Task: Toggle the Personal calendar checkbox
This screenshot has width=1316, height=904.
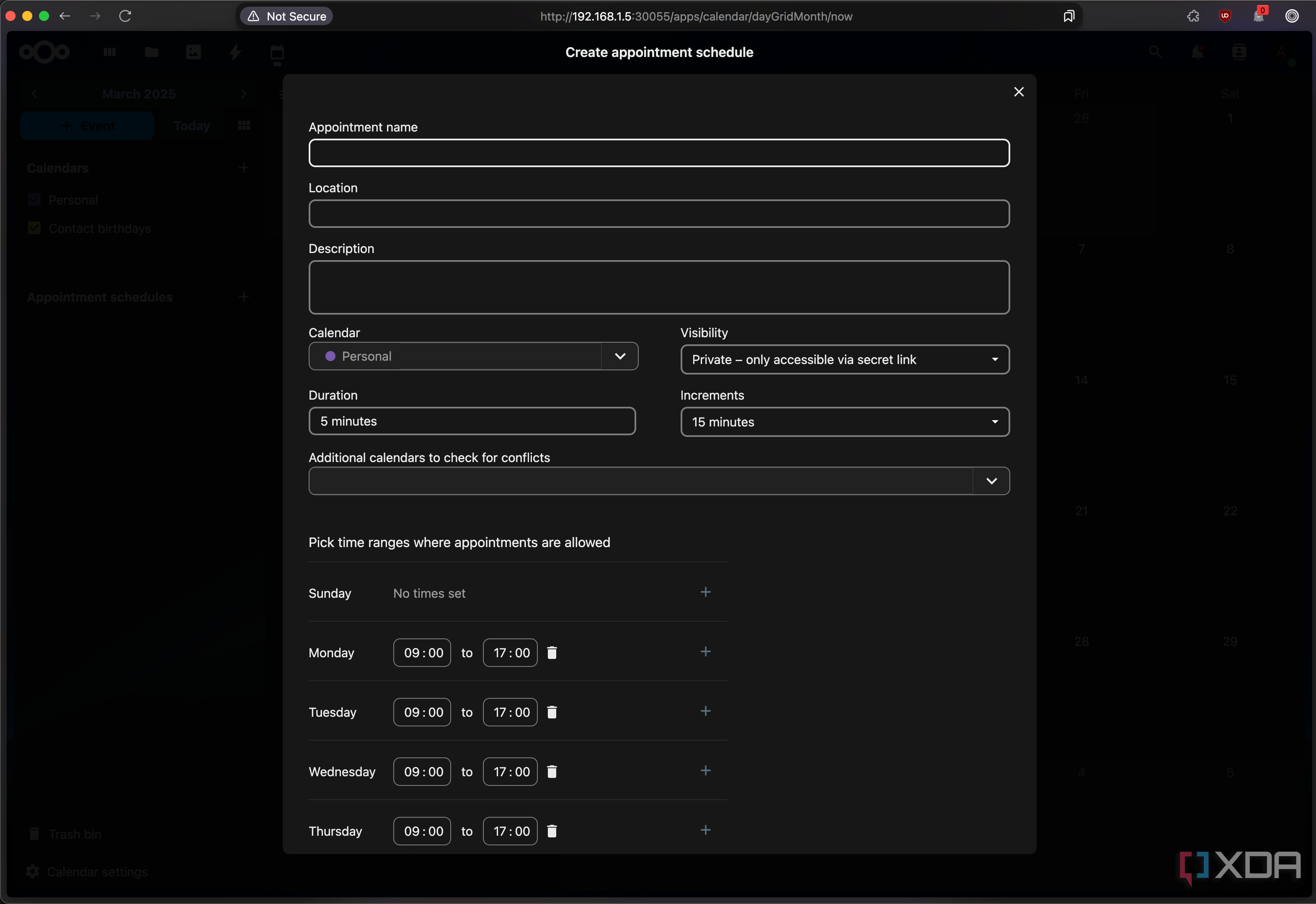Action: click(x=34, y=199)
